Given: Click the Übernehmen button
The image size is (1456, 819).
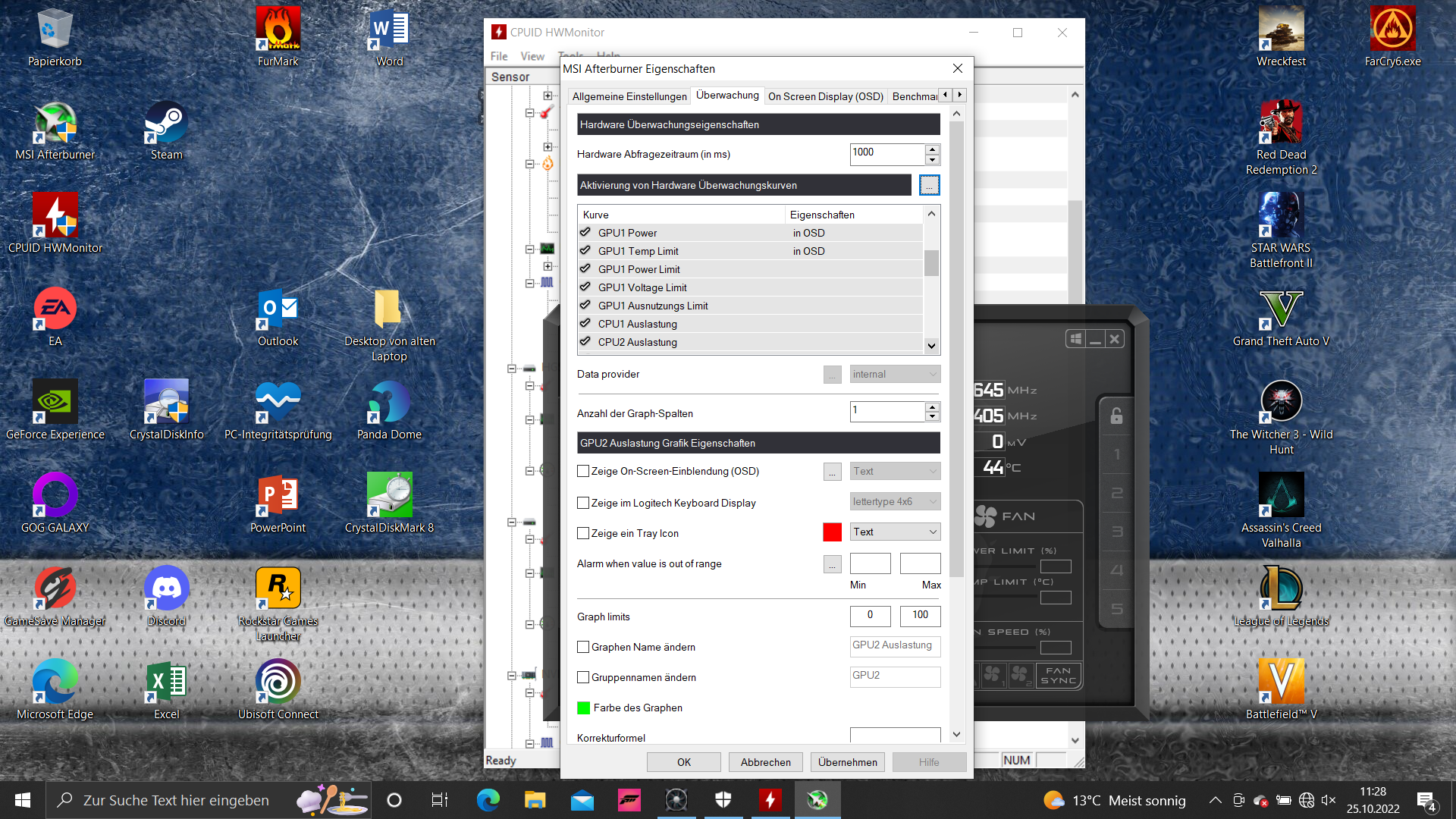Looking at the screenshot, I should 847,762.
